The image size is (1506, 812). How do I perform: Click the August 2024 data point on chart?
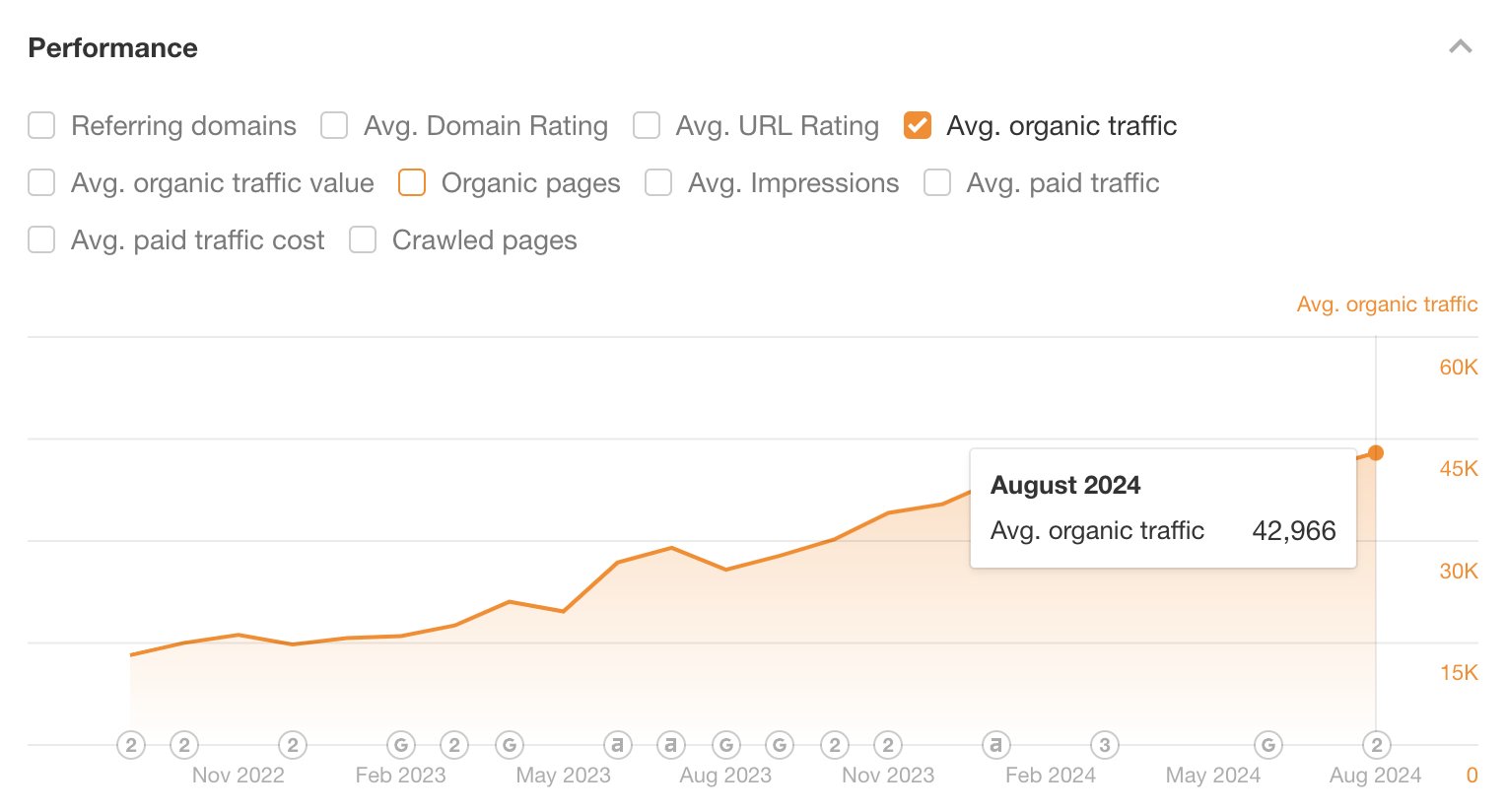coord(1377,453)
